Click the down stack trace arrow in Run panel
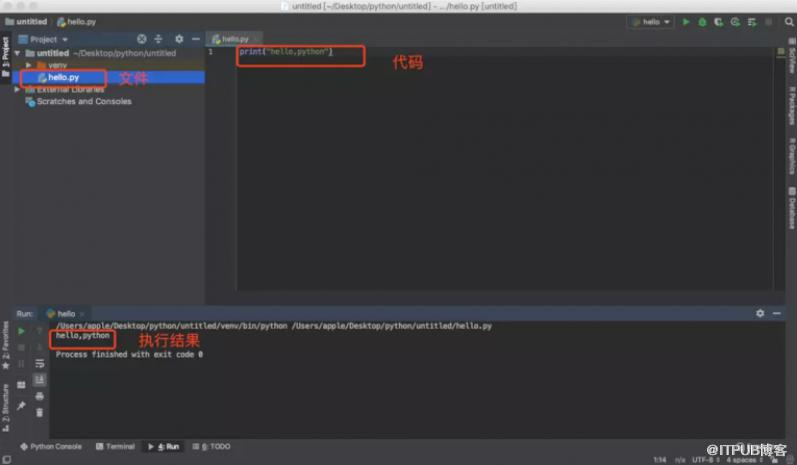The image size is (797, 465). tap(40, 348)
